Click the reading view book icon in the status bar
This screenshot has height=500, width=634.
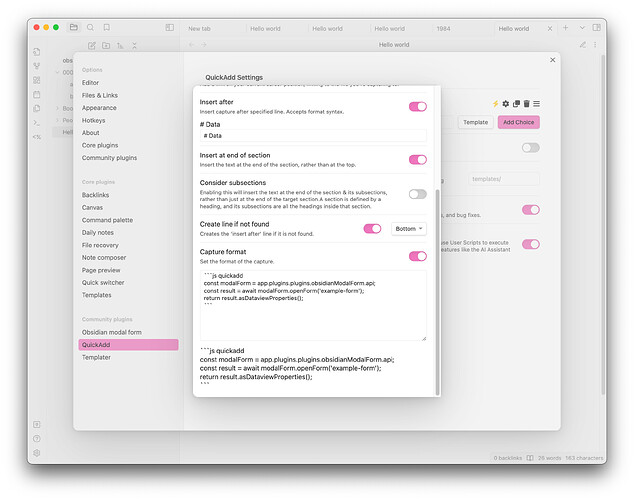[530, 458]
